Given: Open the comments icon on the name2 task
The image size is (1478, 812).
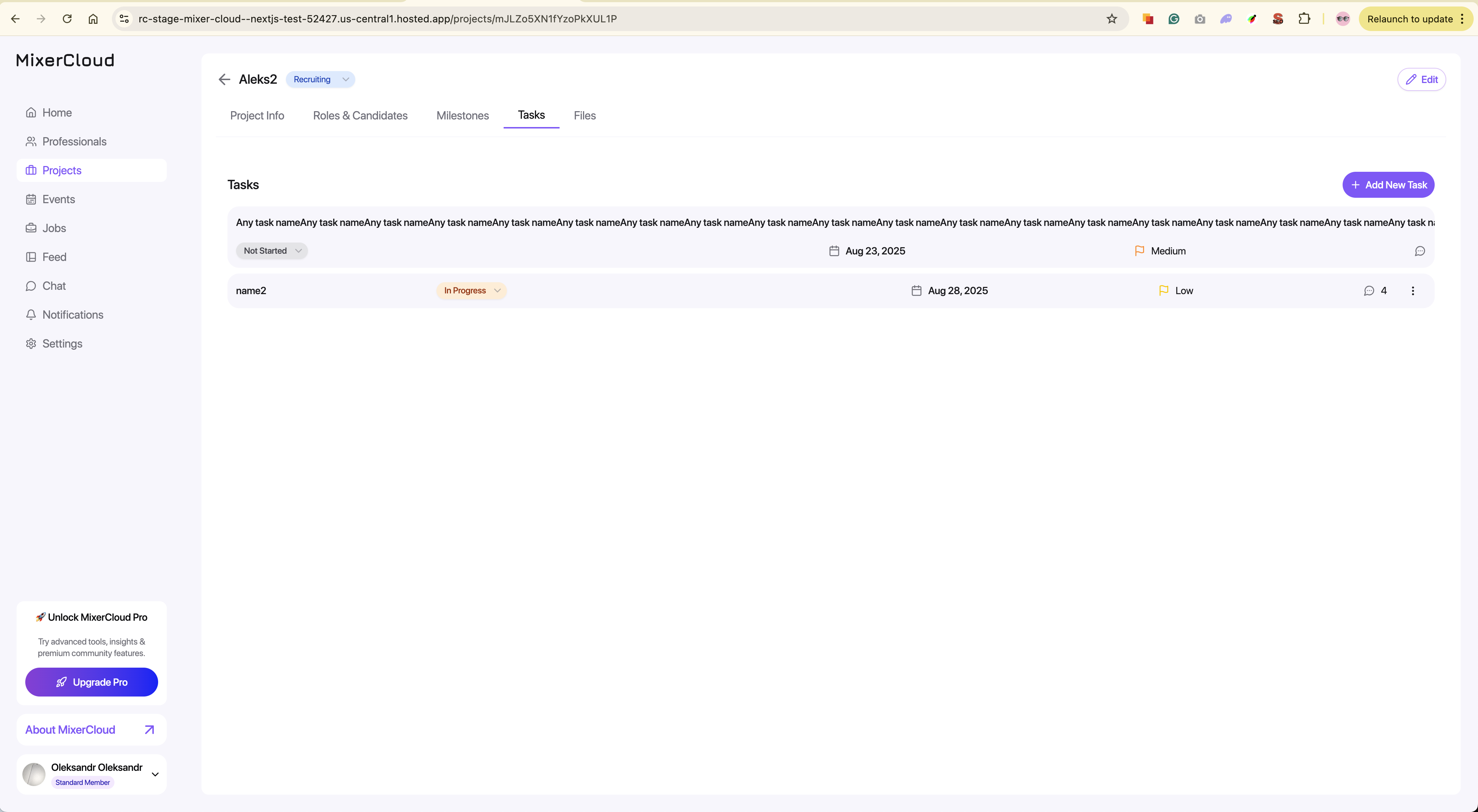Looking at the screenshot, I should coord(1369,291).
